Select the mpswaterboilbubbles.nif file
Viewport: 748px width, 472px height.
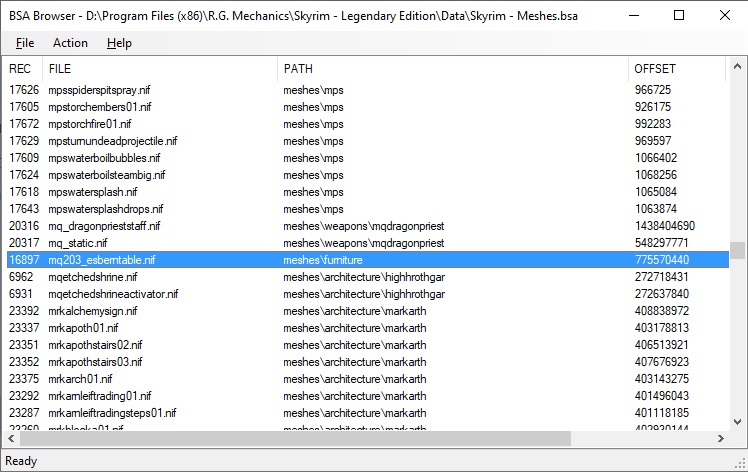point(104,158)
